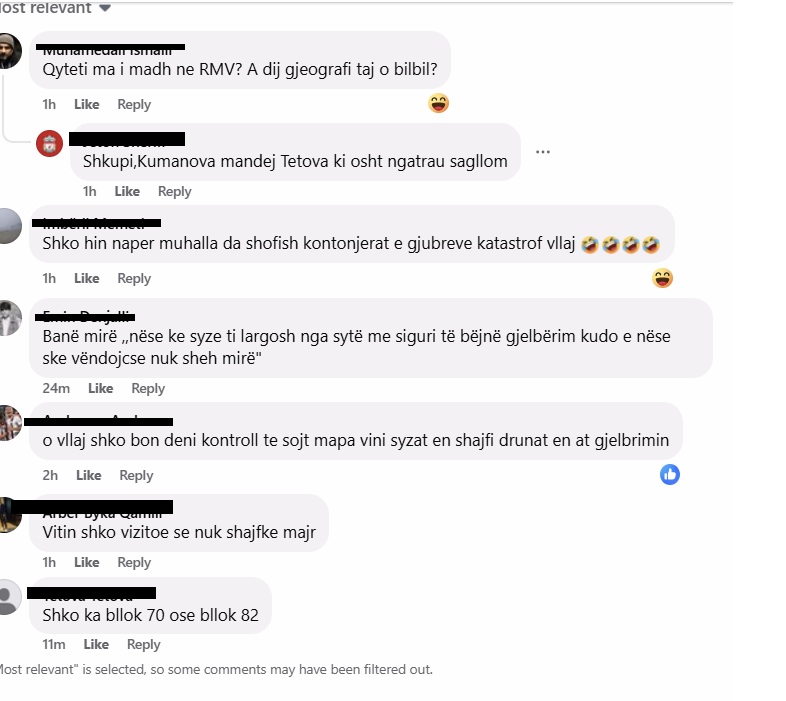The width and height of the screenshot is (786, 701).
Task: Reply to the Qyteti ma i madh comment
Action: point(134,104)
